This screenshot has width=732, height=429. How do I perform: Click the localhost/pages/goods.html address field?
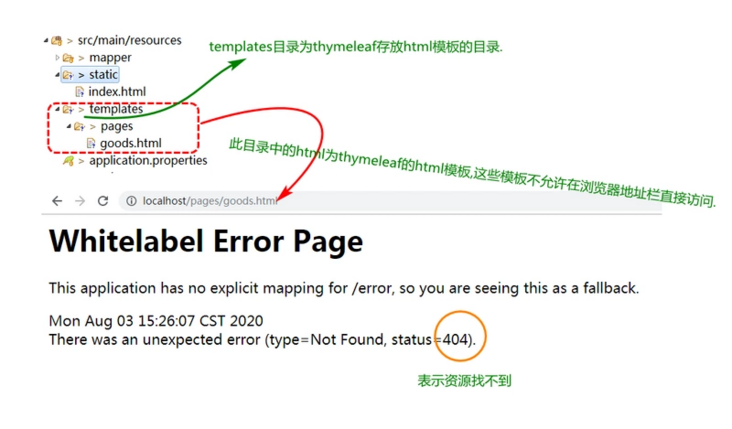click(390, 201)
